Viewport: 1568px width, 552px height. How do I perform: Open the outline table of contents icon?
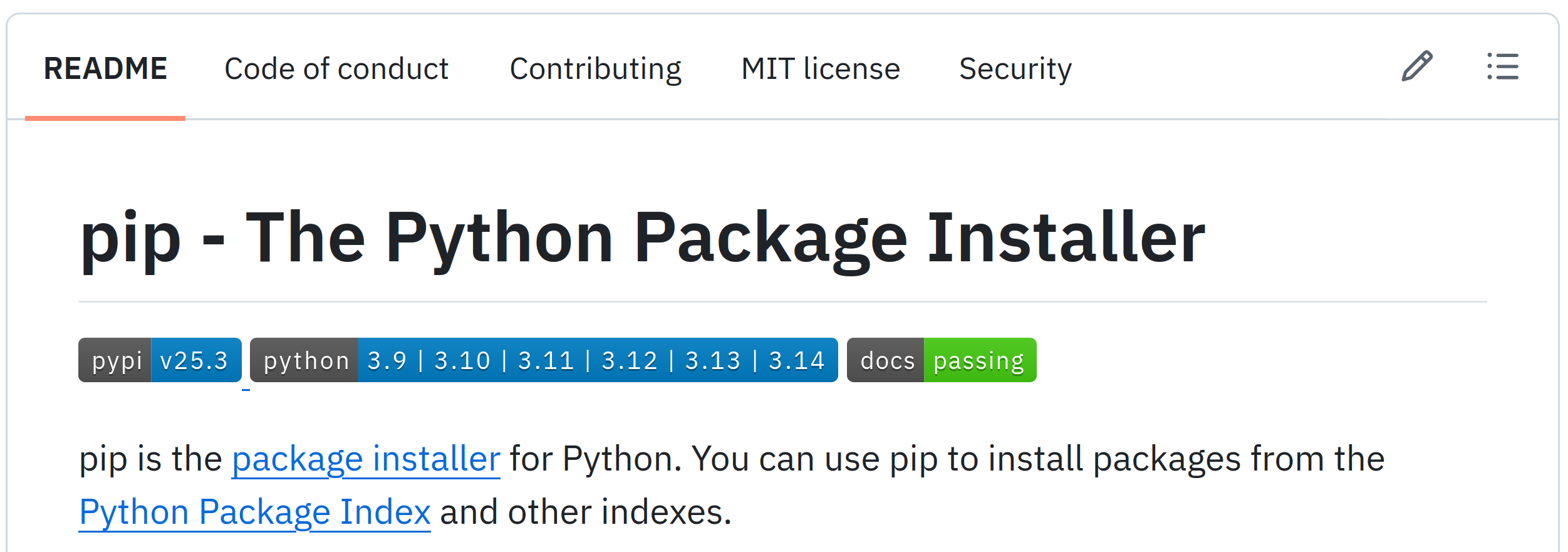click(1502, 66)
